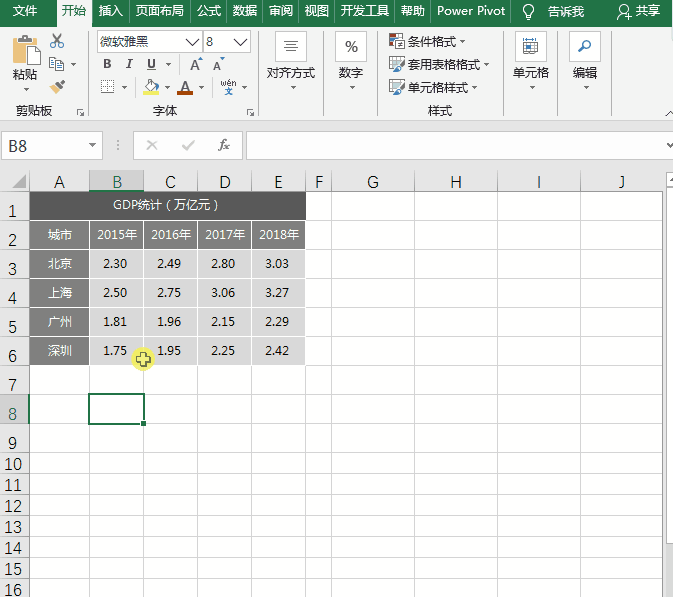Open font name dropdown 微软雅黑
Viewport: 673px width, 597px height.
tap(192, 42)
